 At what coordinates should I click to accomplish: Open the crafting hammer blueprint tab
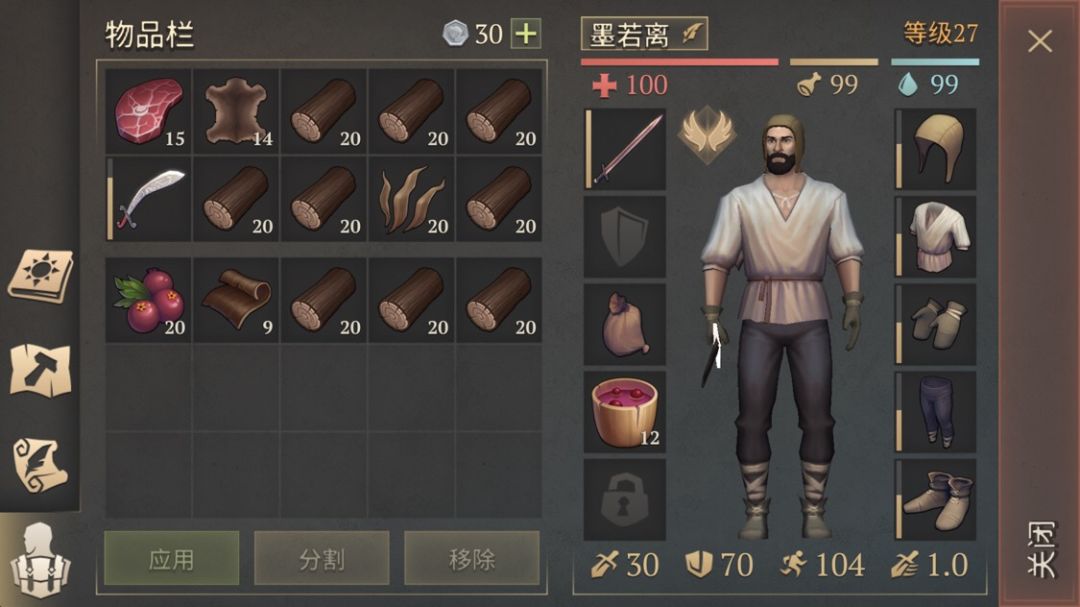(41, 370)
